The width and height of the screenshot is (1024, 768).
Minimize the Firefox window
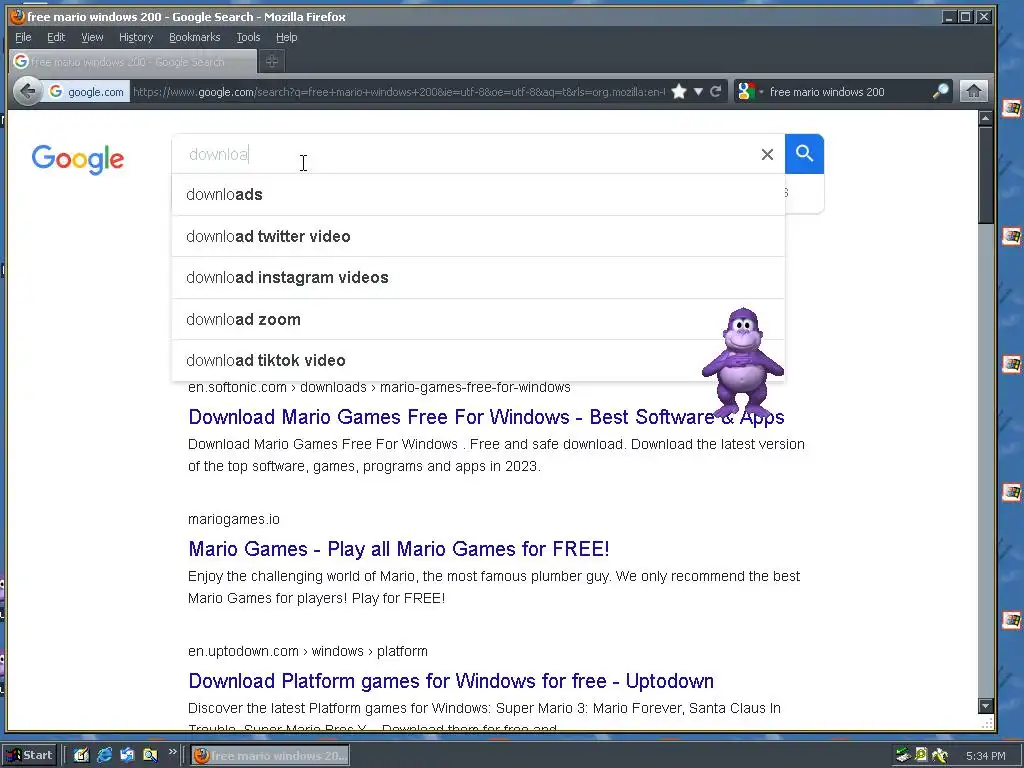949,17
